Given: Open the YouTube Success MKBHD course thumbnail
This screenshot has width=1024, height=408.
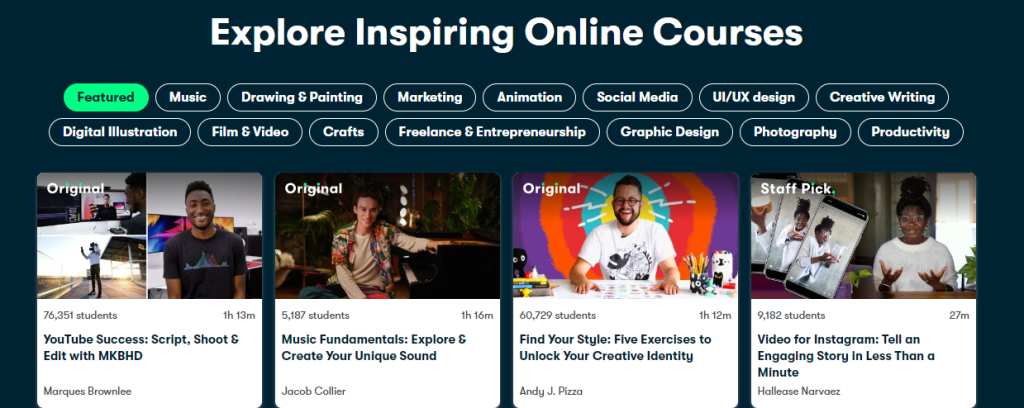Looking at the screenshot, I should [150, 236].
